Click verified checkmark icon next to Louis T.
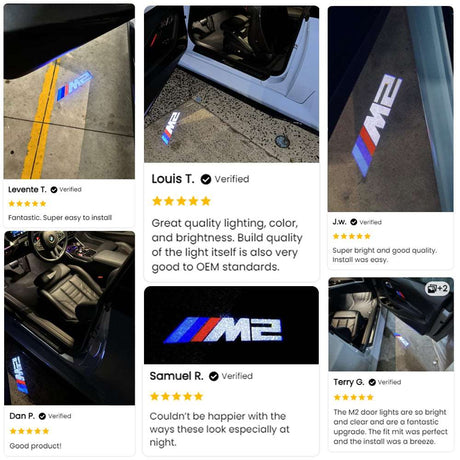 (x=206, y=179)
